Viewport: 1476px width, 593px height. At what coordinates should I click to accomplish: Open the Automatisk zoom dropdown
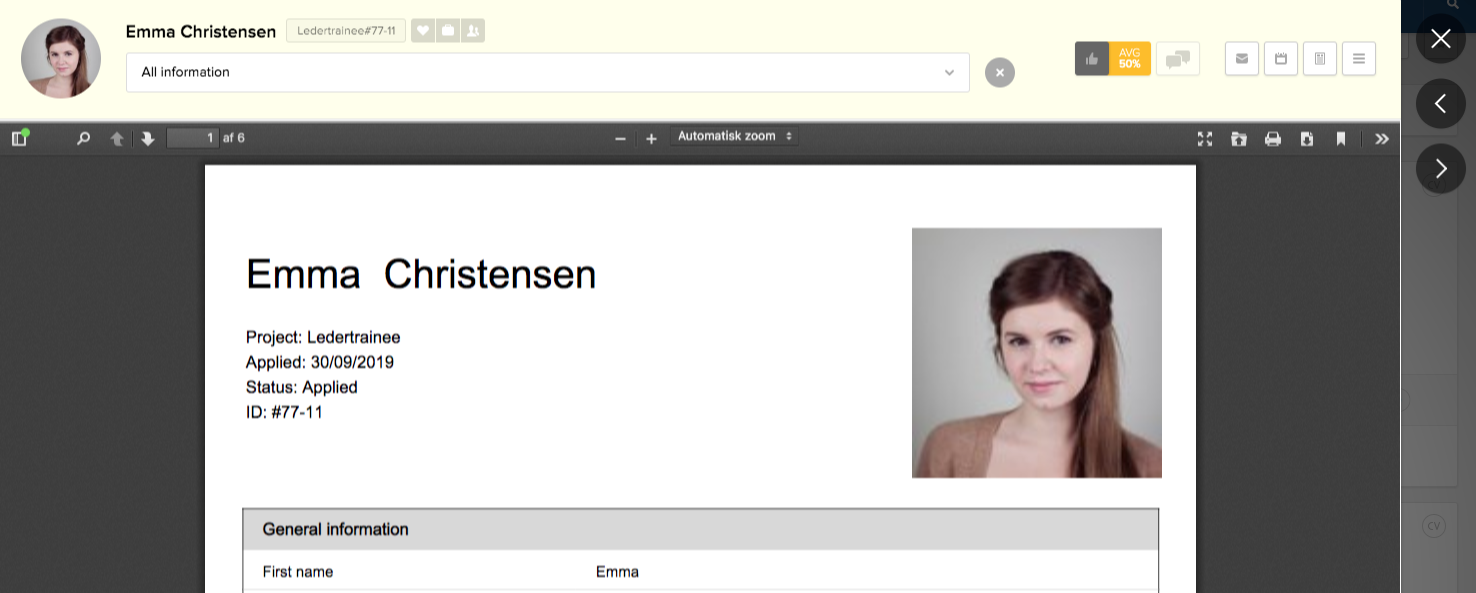(x=735, y=137)
